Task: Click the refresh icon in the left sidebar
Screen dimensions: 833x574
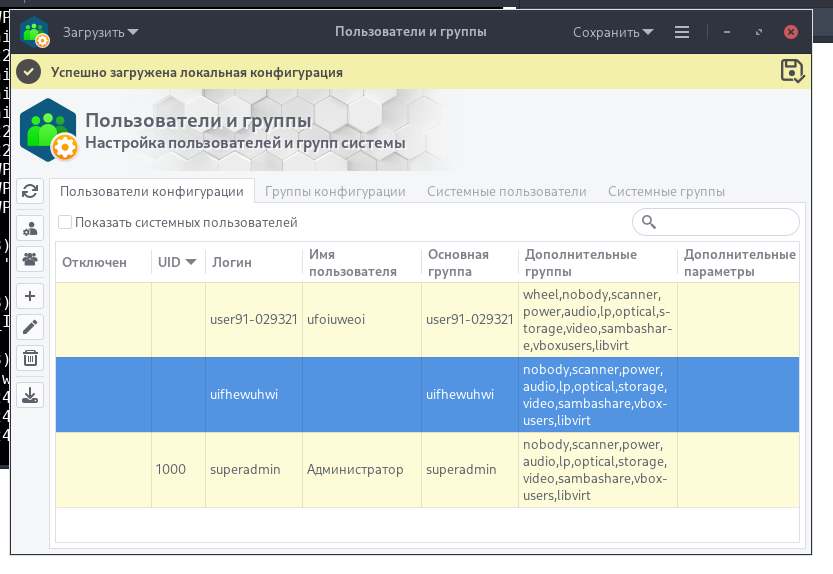Action: click(x=31, y=191)
